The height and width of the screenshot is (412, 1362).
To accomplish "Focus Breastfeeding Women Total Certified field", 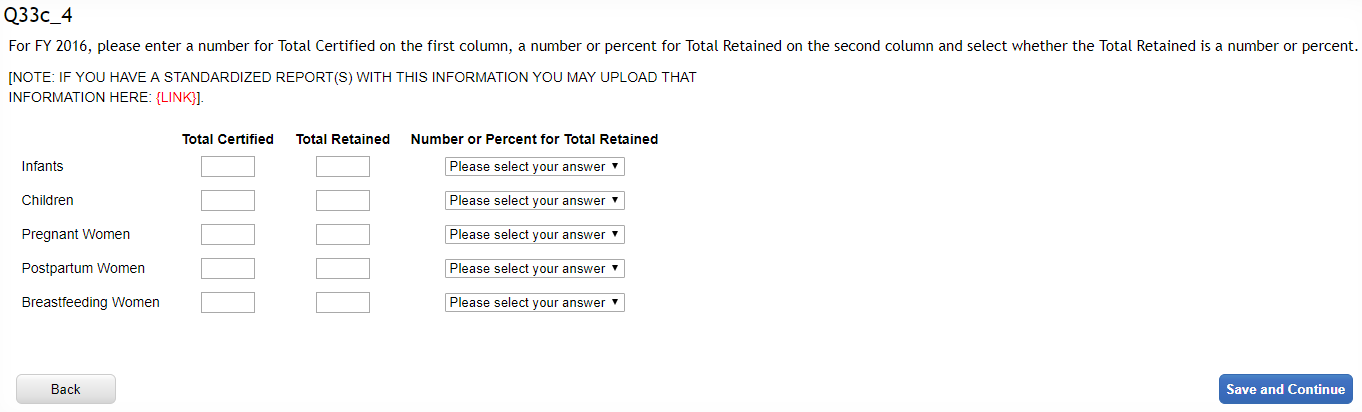I will tap(228, 303).
